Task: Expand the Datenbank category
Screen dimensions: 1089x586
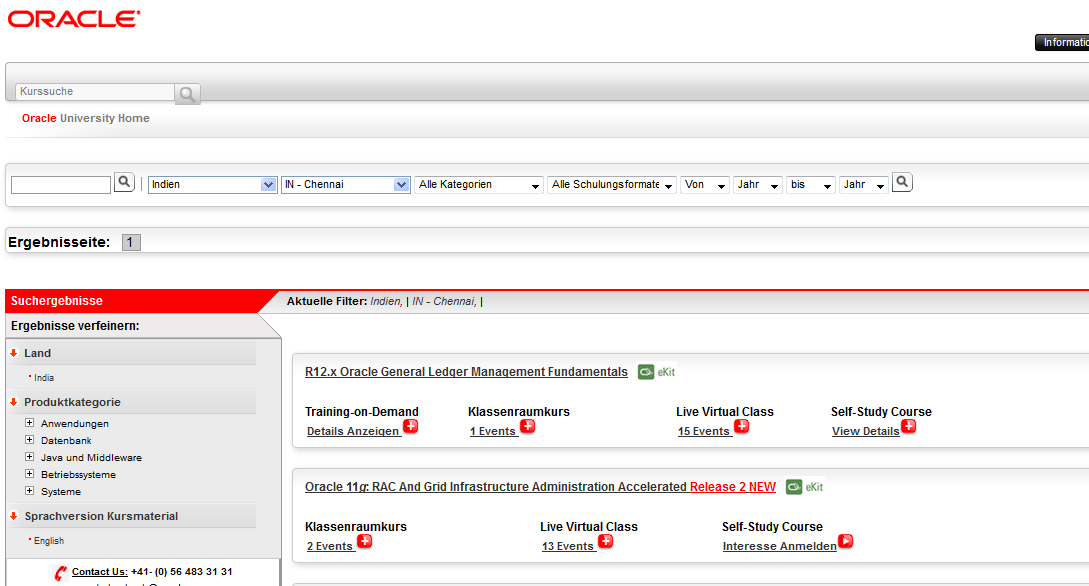Action: point(29,440)
